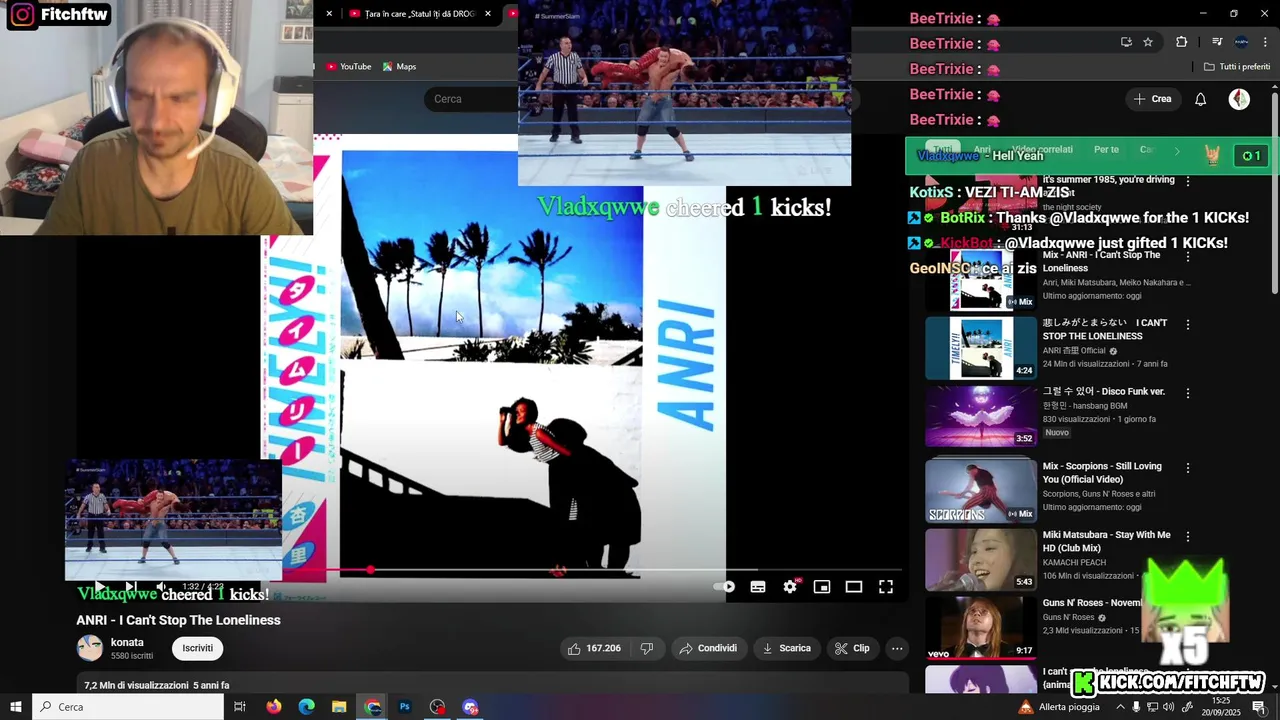1280x720 pixels.
Task: Open options for 'STOP THE LONELINESS' ANRI Official video
Action: [1188, 325]
